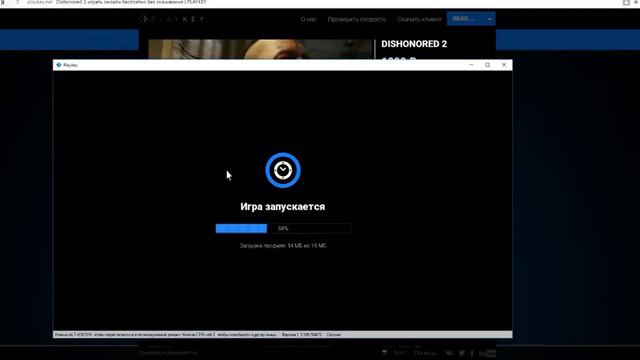The image size is (640, 360).
Task: Close the Playkey client window
Action: (504, 65)
